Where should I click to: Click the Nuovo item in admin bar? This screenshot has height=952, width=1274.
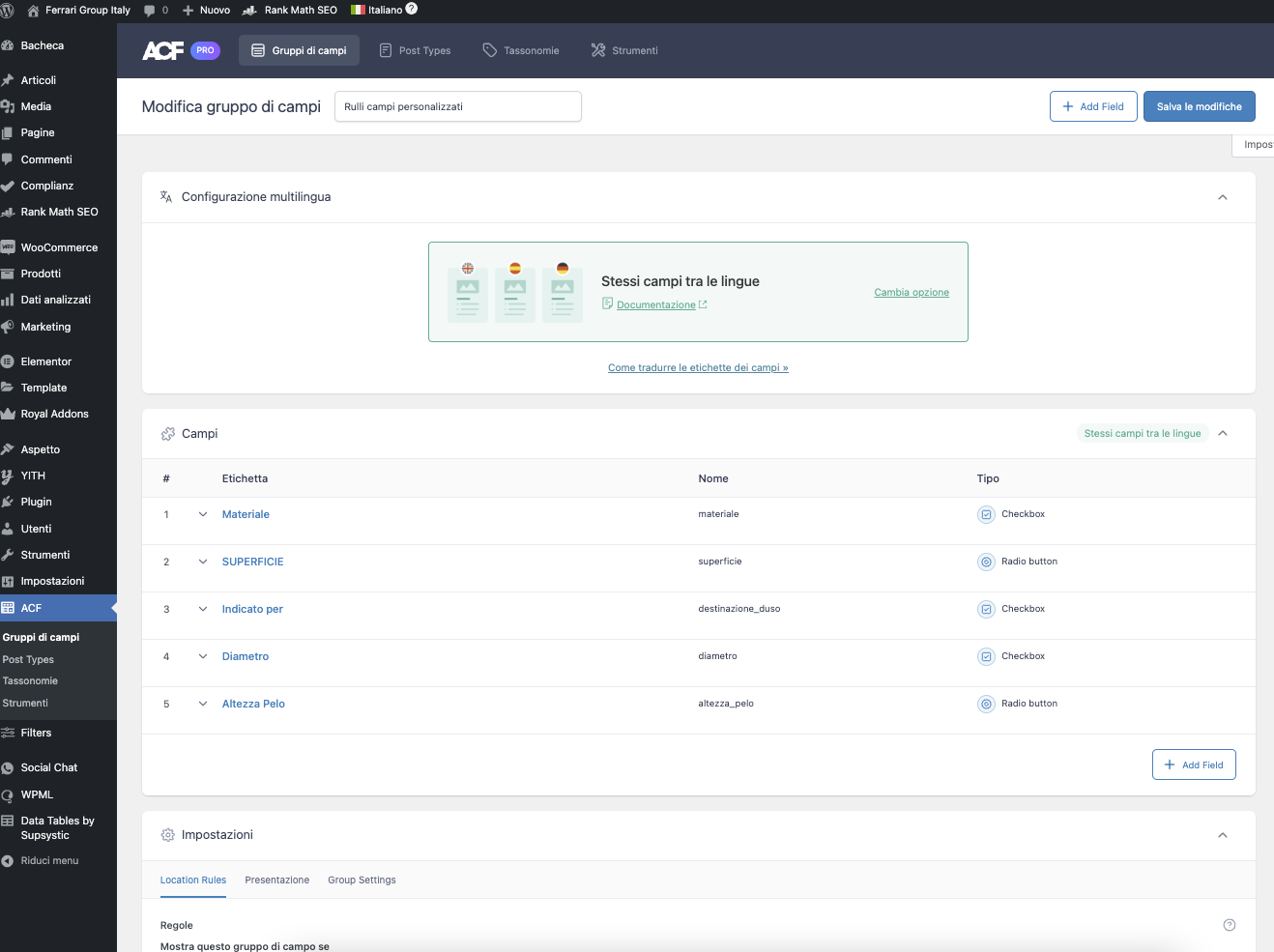point(206,10)
